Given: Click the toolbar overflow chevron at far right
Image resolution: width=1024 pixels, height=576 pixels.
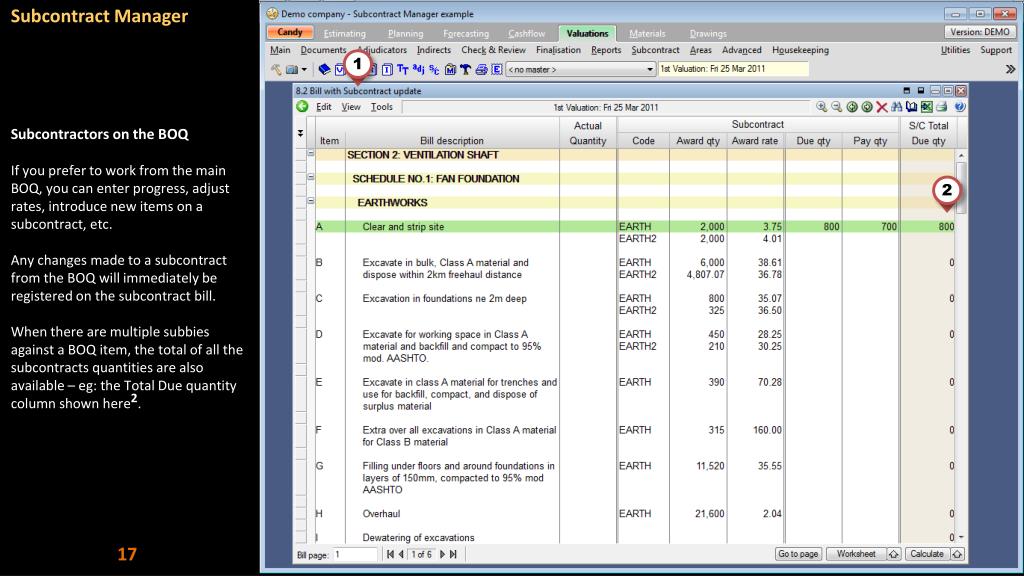Looking at the screenshot, I should (1010, 69).
